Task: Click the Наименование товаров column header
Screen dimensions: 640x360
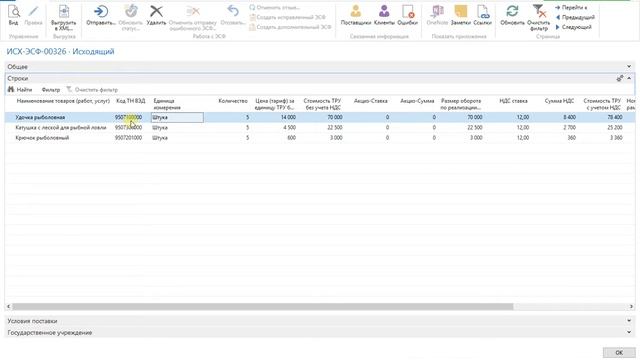Action: pos(63,101)
